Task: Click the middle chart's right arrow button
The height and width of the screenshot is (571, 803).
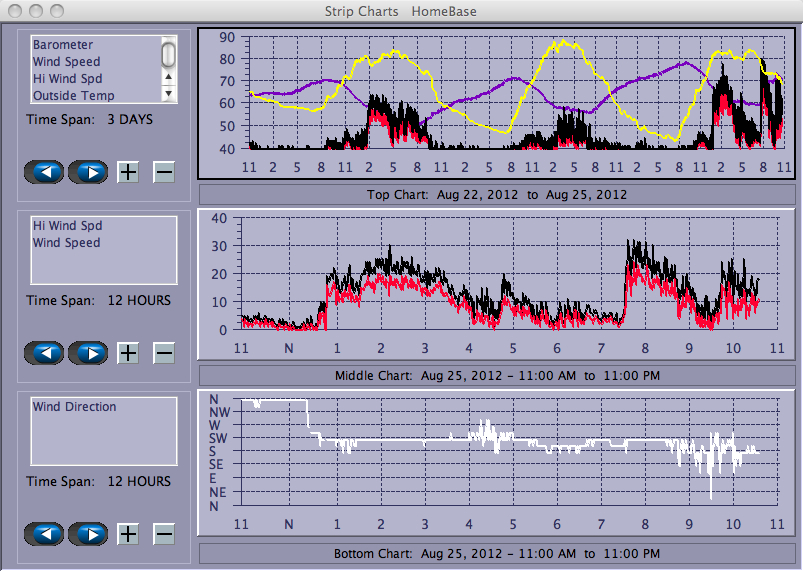Action: 87,353
